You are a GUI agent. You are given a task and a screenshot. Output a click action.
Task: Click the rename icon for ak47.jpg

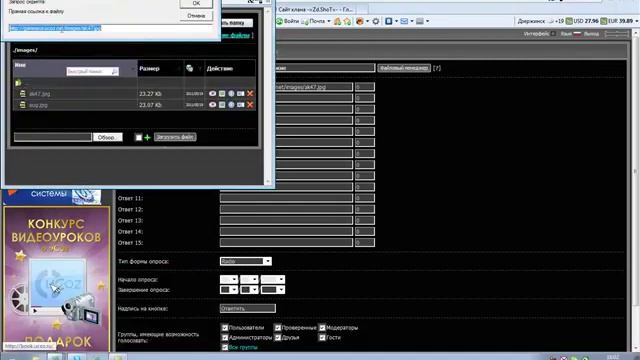click(x=240, y=93)
